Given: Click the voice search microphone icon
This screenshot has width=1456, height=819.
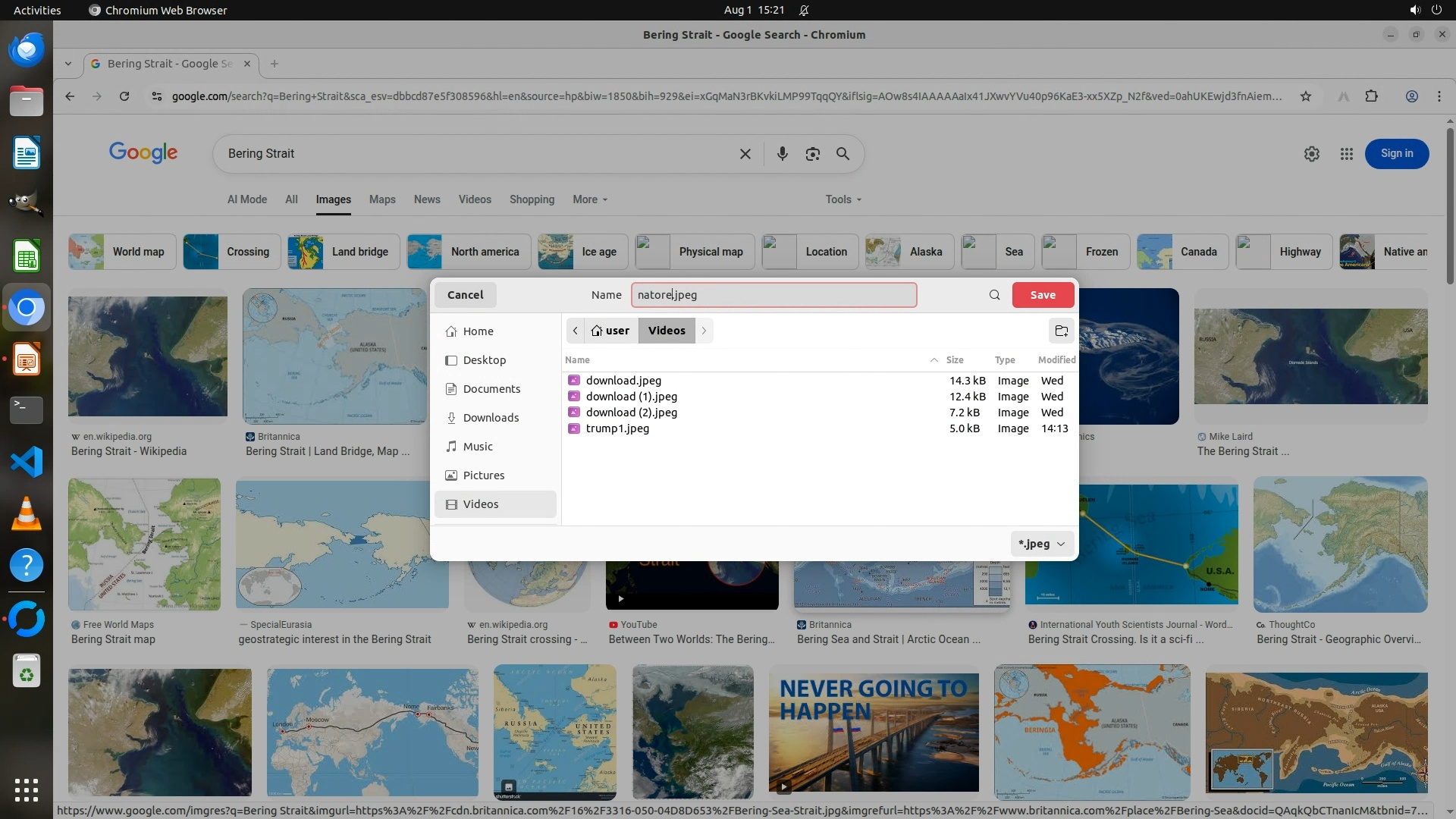Looking at the screenshot, I should (782, 154).
